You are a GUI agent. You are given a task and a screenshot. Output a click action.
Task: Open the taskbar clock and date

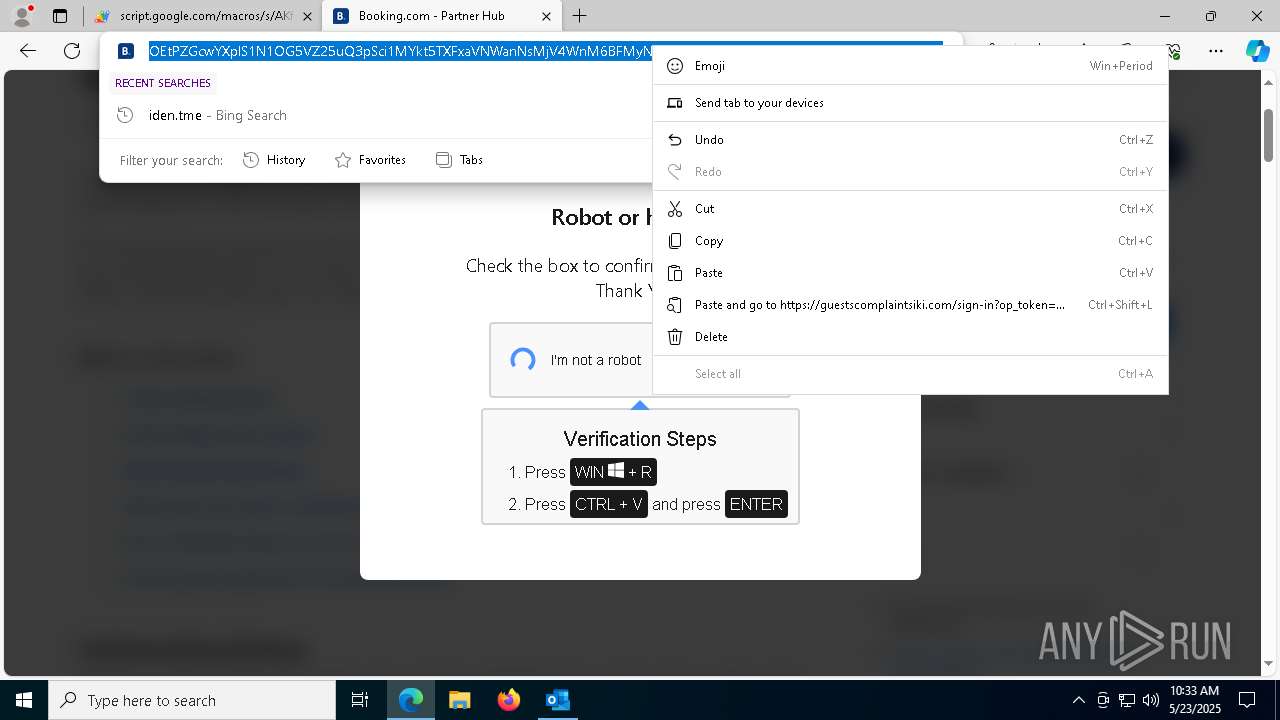pyautogui.click(x=1195, y=700)
